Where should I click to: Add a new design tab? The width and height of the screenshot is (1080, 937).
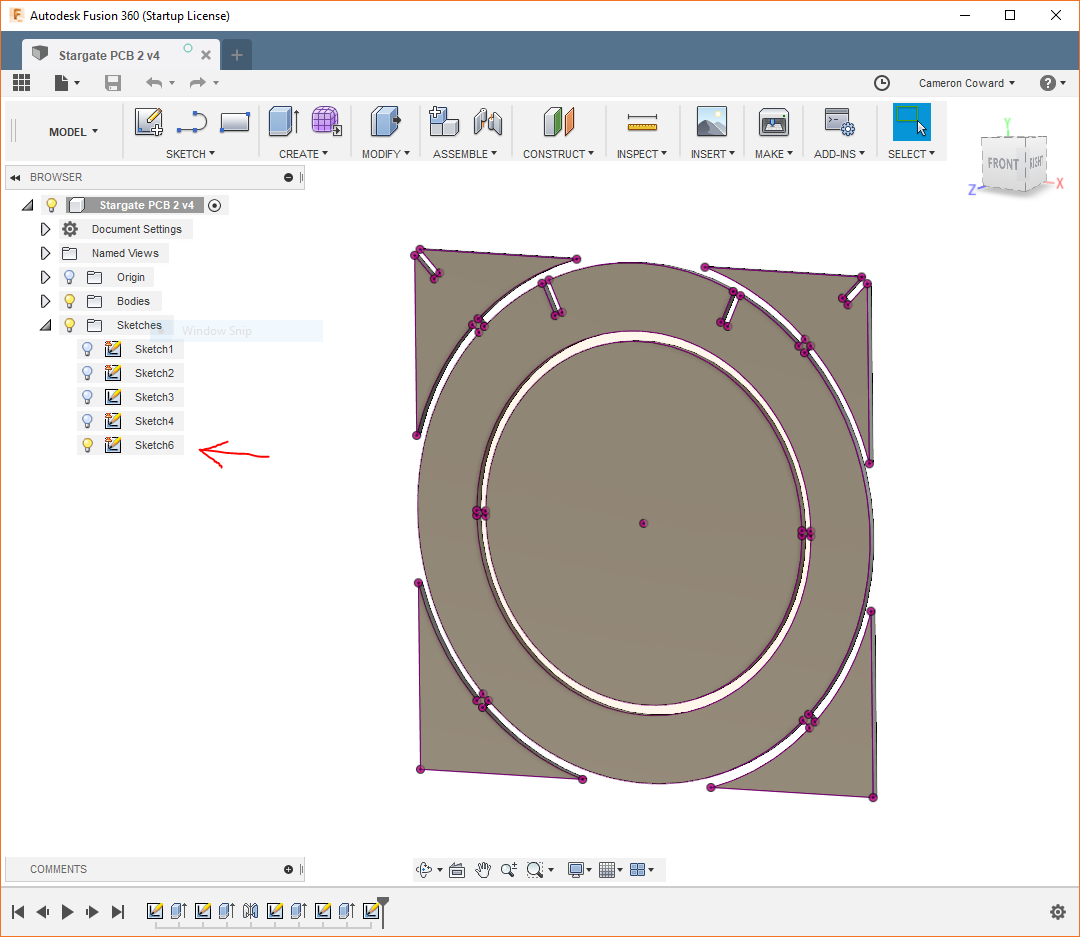tap(237, 55)
